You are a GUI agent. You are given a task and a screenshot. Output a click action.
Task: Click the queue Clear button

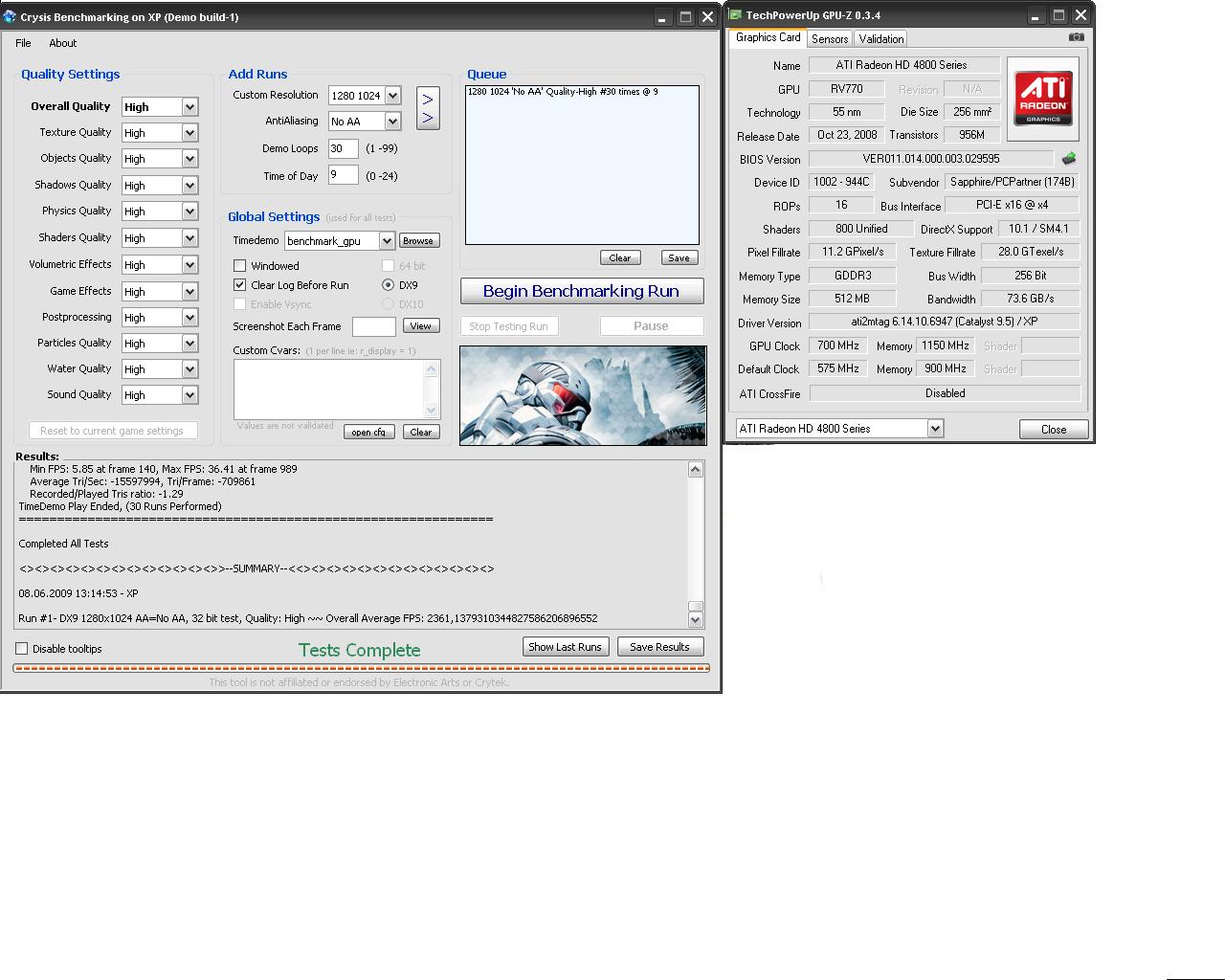pos(620,257)
